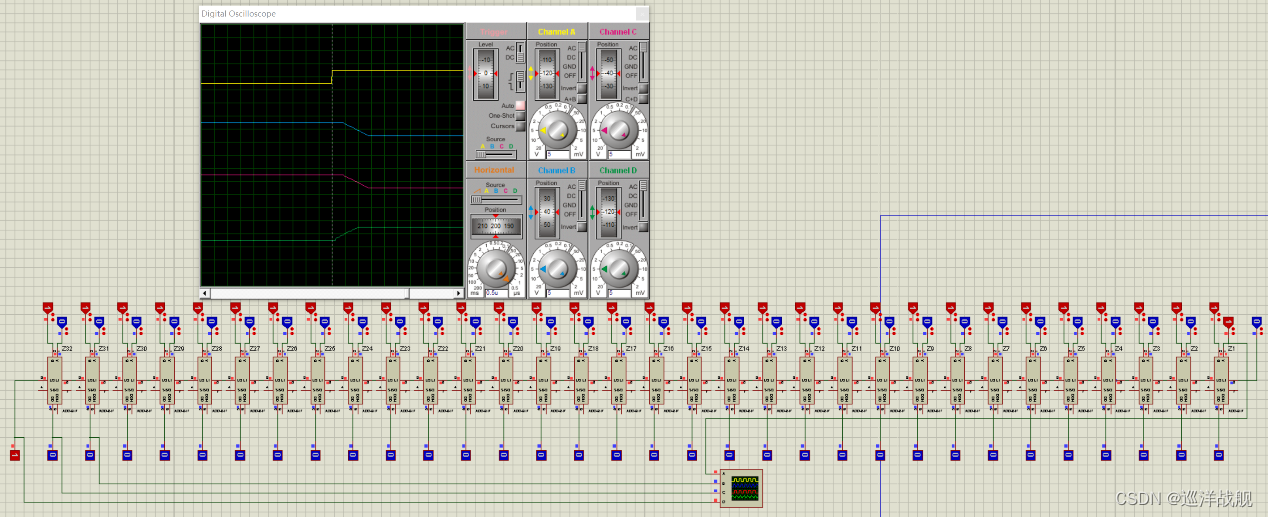The image size is (1268, 517).
Task: Click Channel A coupling selector slider
Action: click(x=583, y=61)
